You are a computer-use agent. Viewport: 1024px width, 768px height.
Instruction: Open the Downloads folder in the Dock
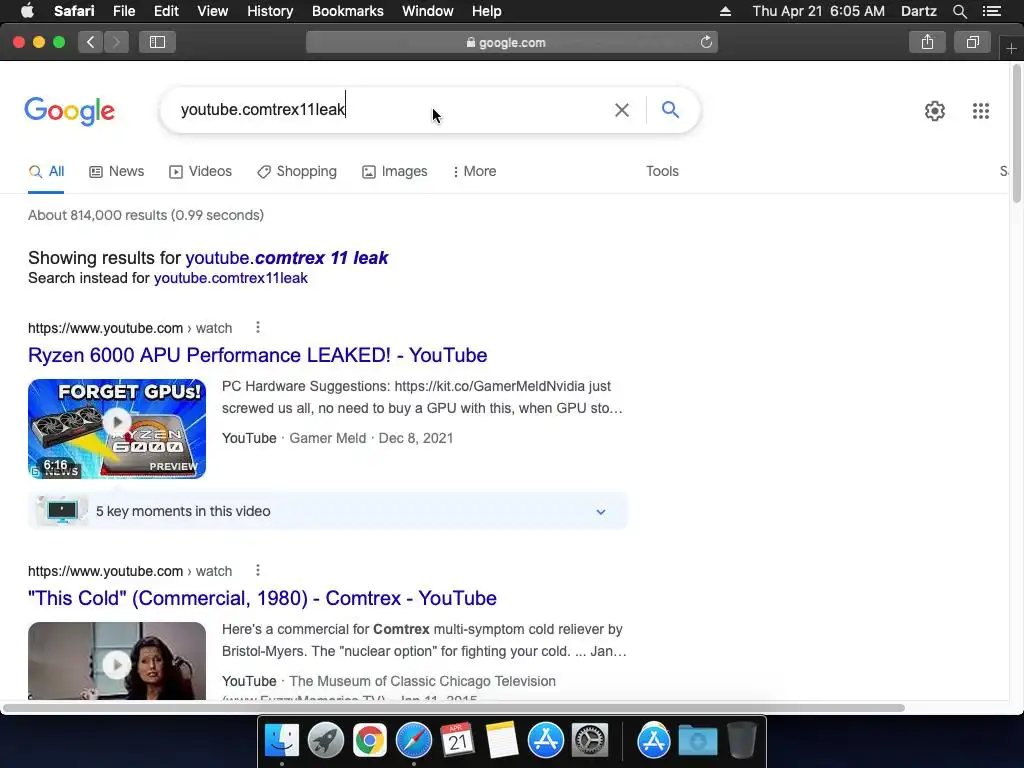click(697, 741)
